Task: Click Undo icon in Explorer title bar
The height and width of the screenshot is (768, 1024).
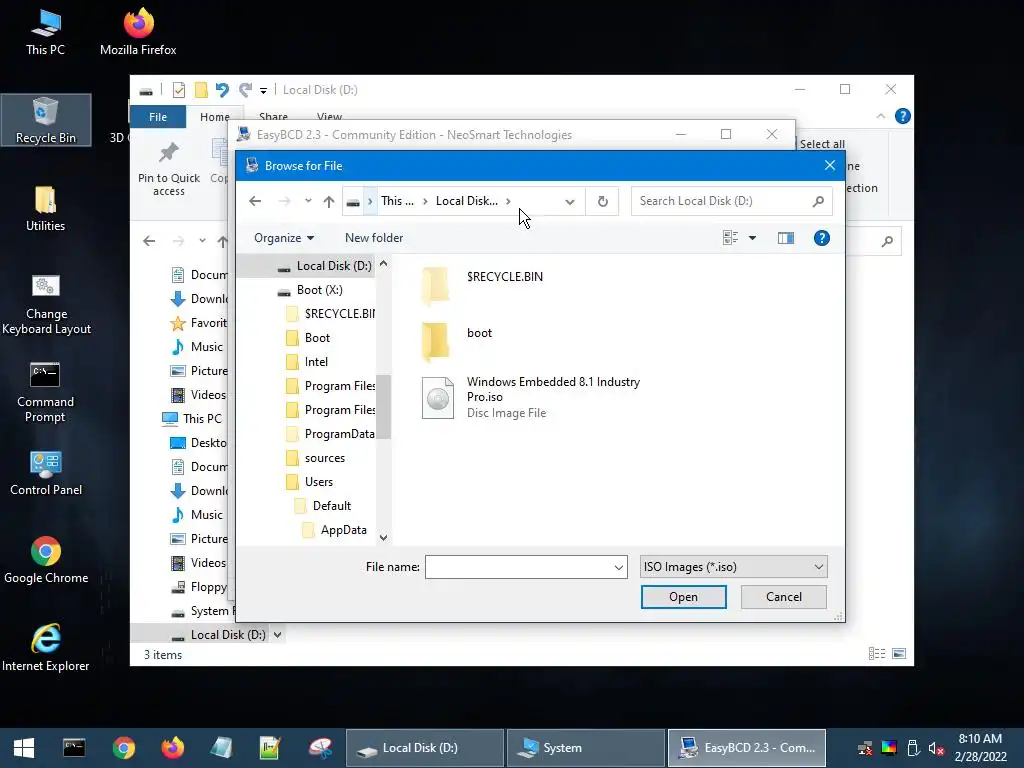Action: [222, 90]
